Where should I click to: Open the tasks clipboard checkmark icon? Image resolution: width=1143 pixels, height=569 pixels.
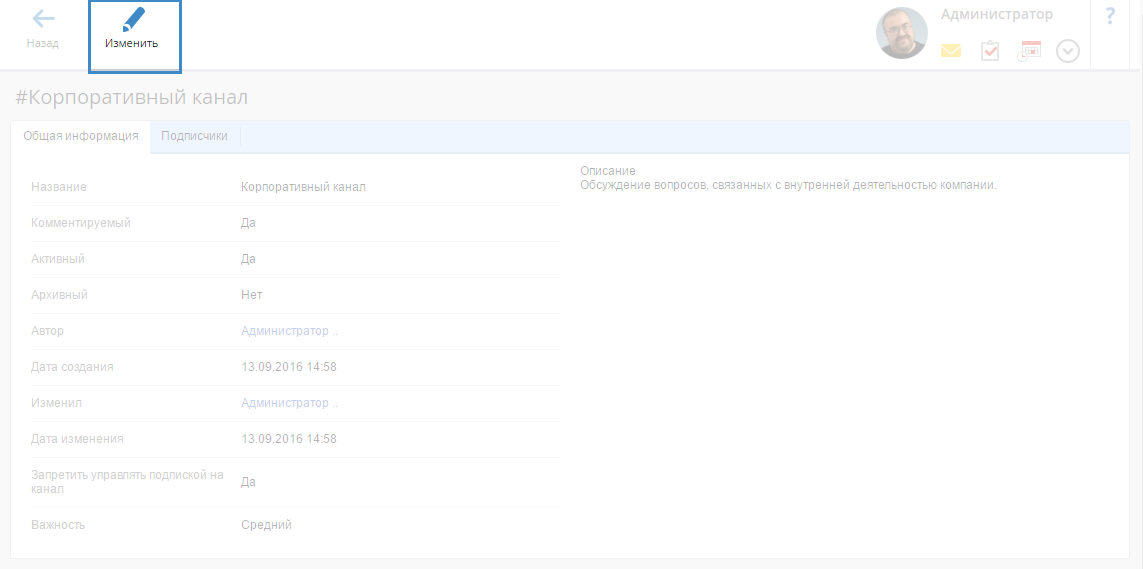click(x=990, y=51)
